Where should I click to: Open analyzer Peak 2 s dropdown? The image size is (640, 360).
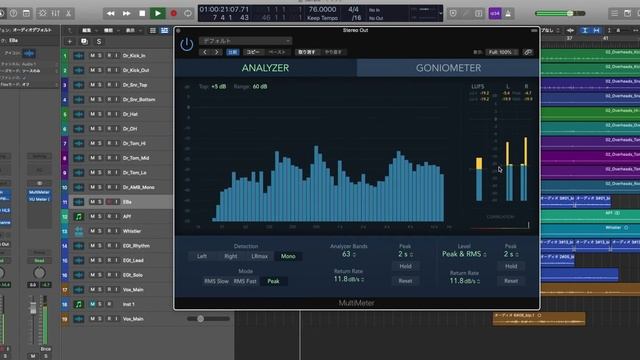coord(405,254)
